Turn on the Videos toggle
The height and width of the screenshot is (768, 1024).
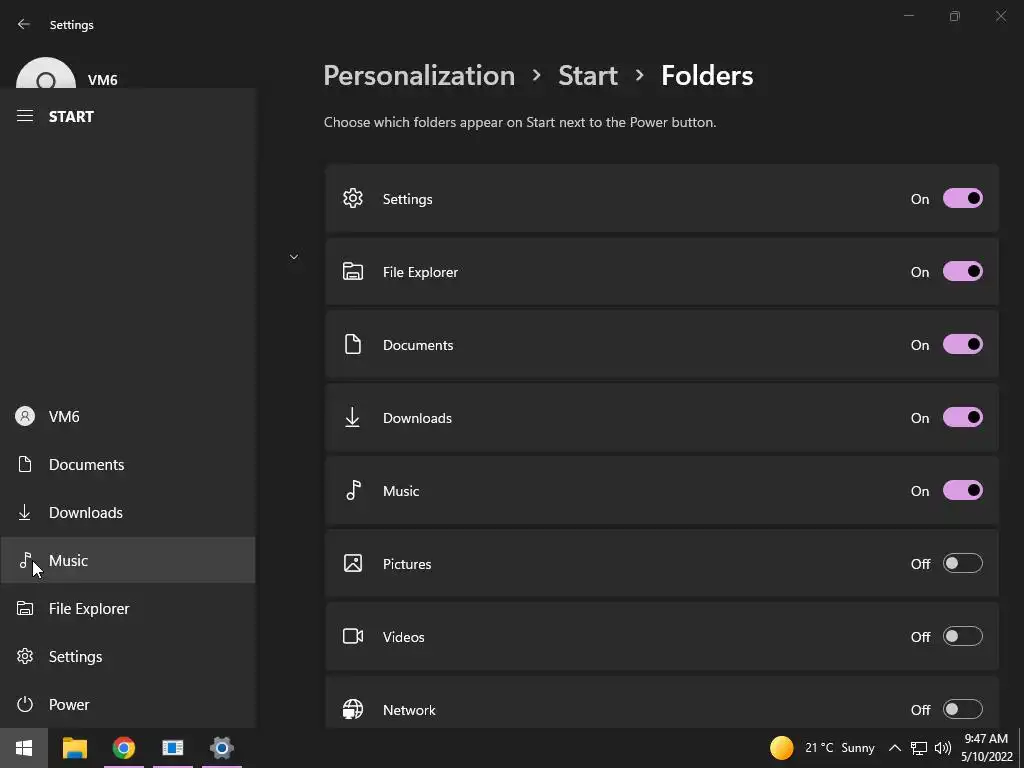(x=962, y=637)
